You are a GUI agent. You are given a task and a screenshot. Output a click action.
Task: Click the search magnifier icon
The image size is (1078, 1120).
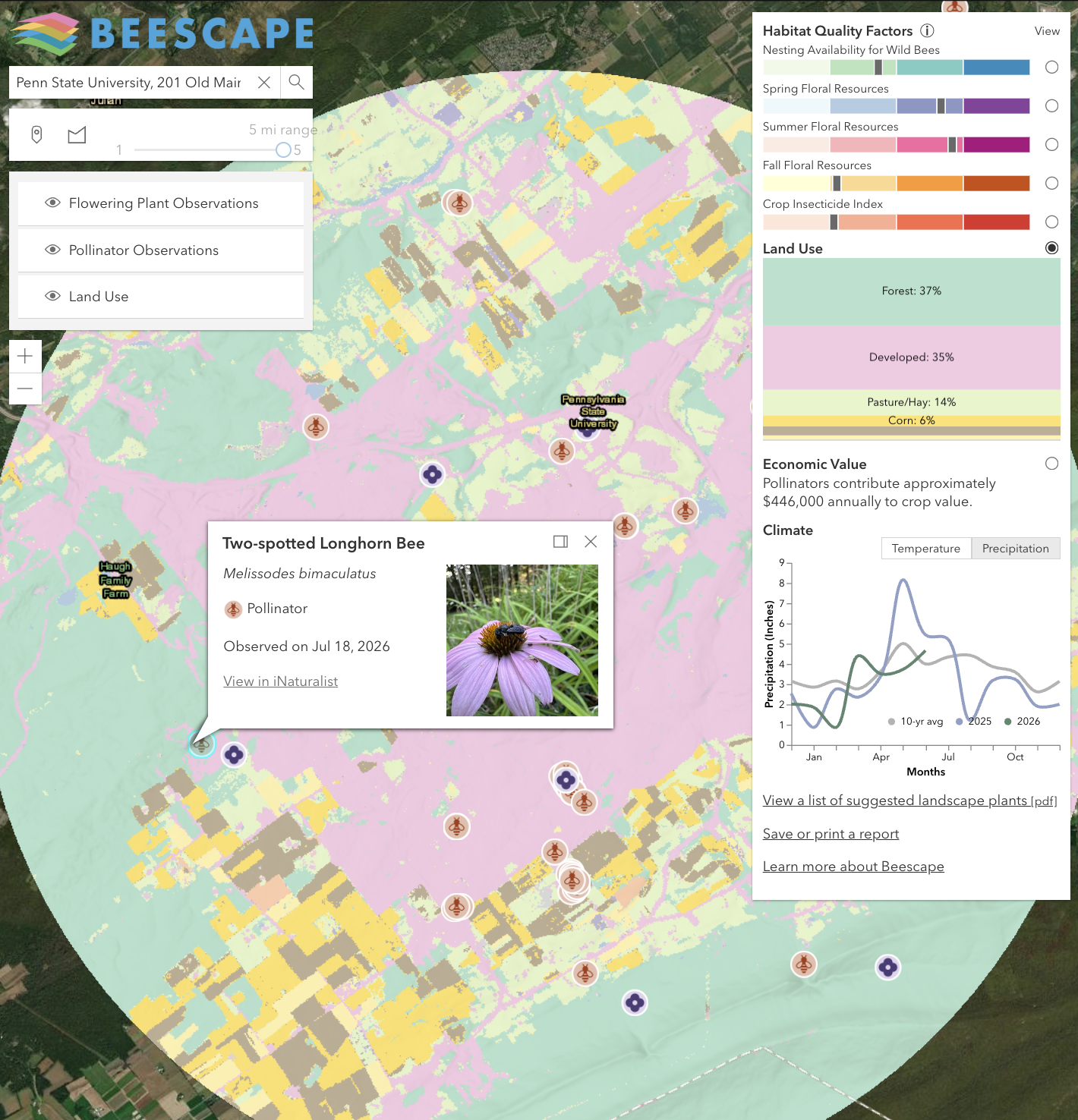[x=297, y=82]
